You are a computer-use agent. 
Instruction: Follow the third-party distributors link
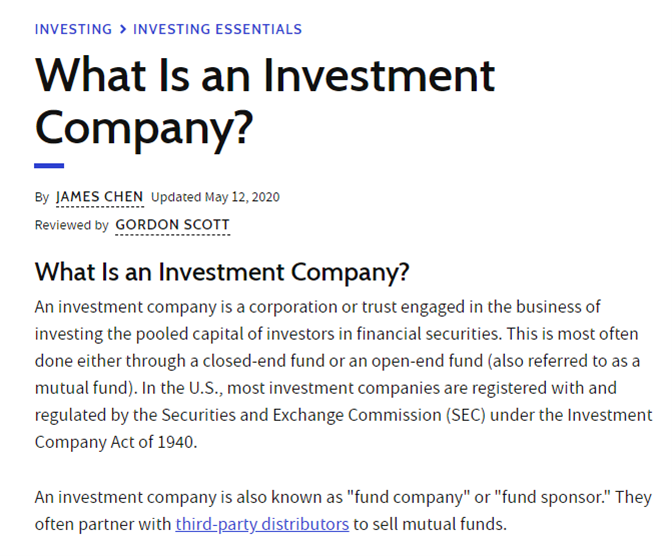click(x=262, y=524)
